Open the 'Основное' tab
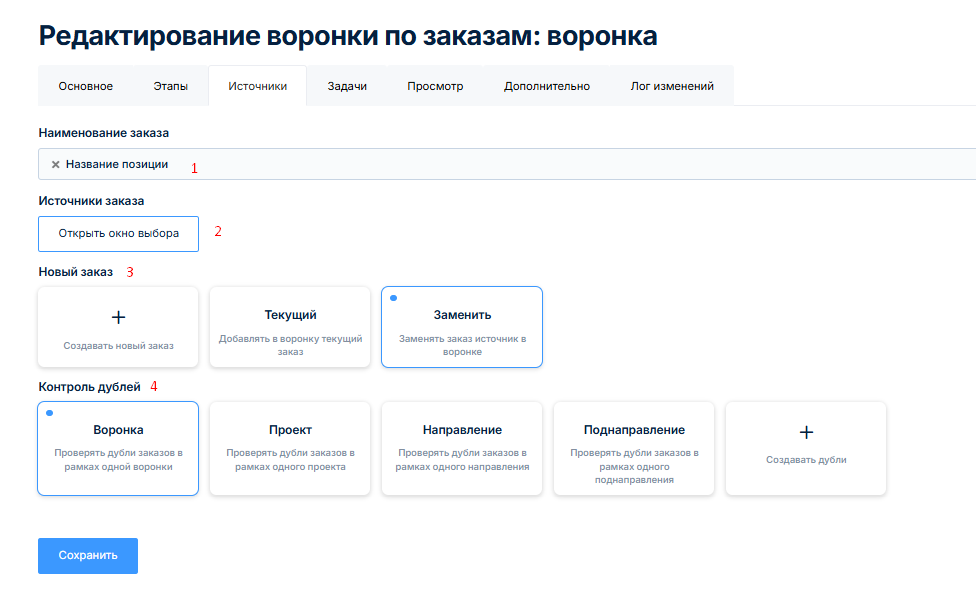 85,86
